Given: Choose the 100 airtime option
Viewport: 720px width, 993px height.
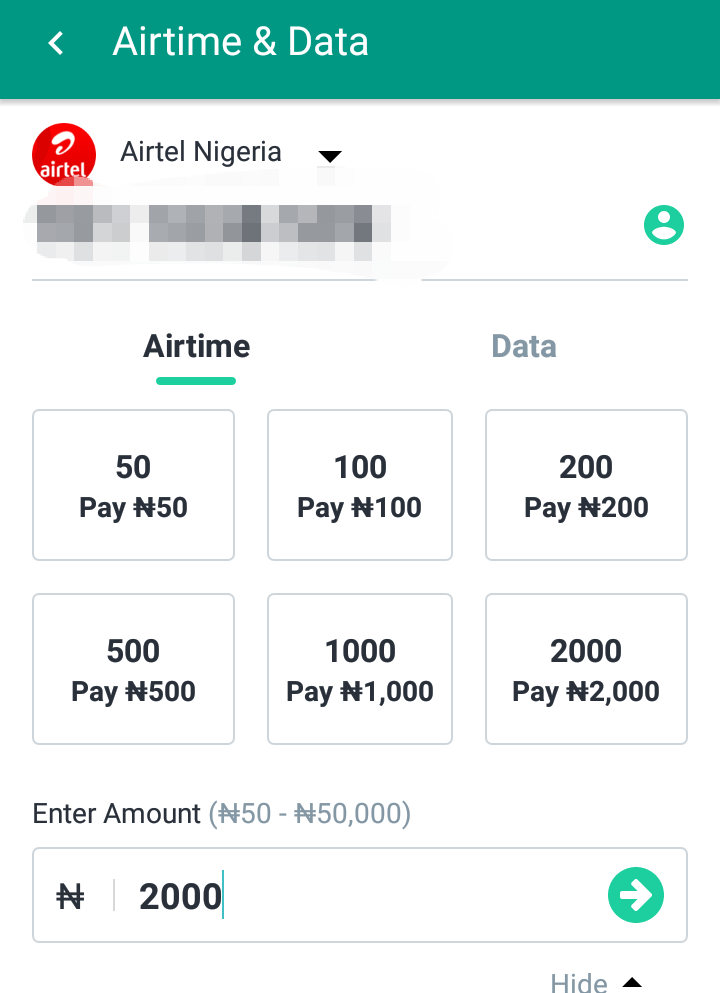Looking at the screenshot, I should tap(360, 485).
